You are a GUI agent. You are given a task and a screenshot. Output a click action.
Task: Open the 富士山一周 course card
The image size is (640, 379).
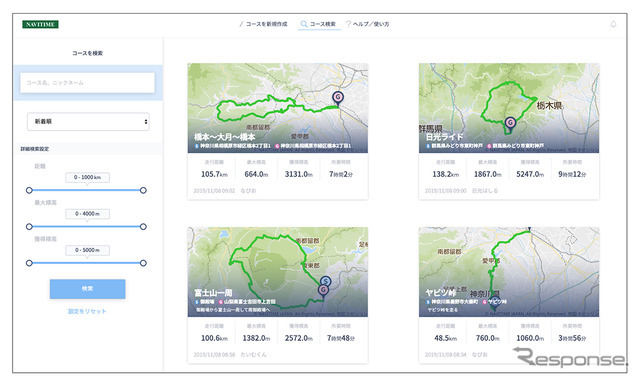tap(278, 295)
